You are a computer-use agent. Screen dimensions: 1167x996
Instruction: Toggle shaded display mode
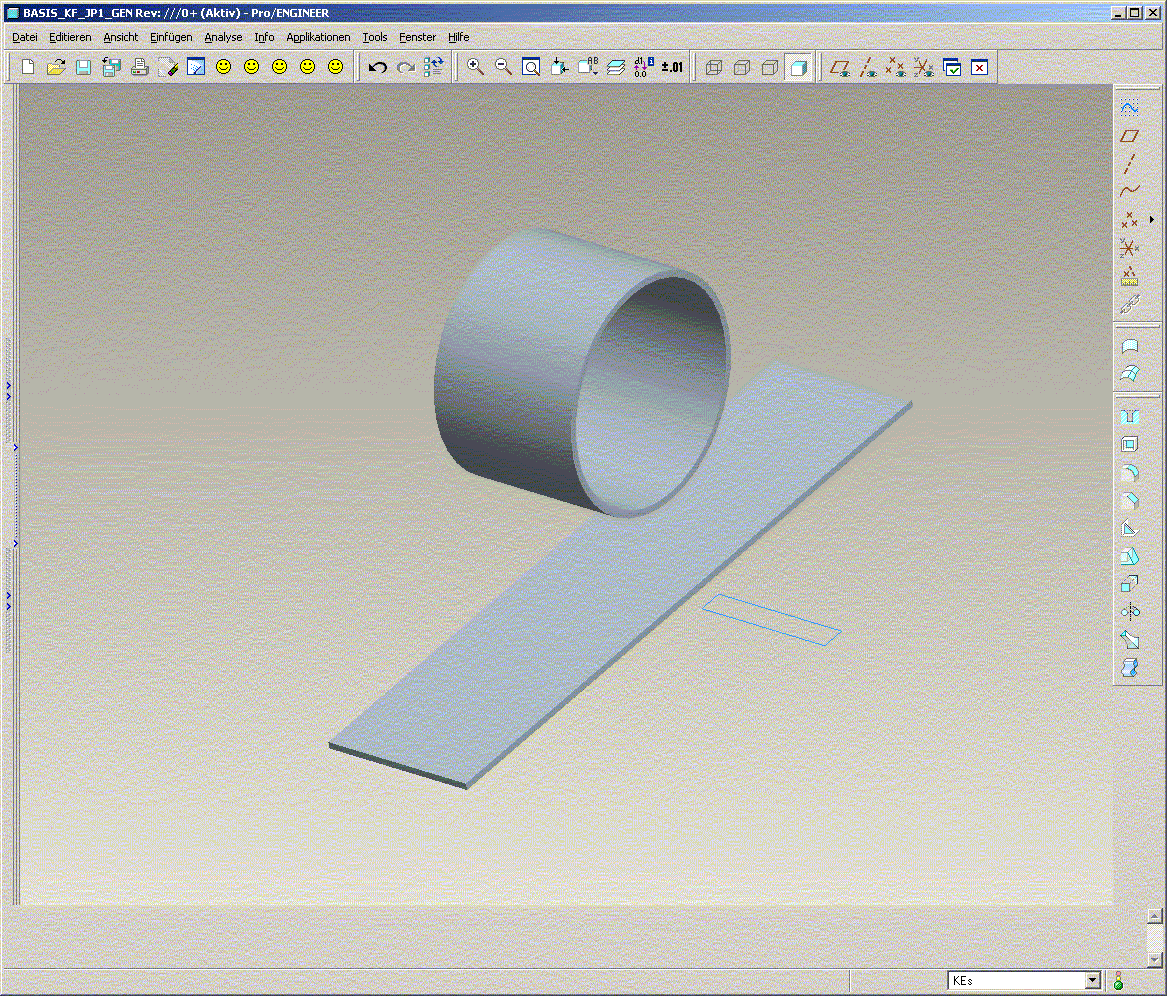[798, 67]
